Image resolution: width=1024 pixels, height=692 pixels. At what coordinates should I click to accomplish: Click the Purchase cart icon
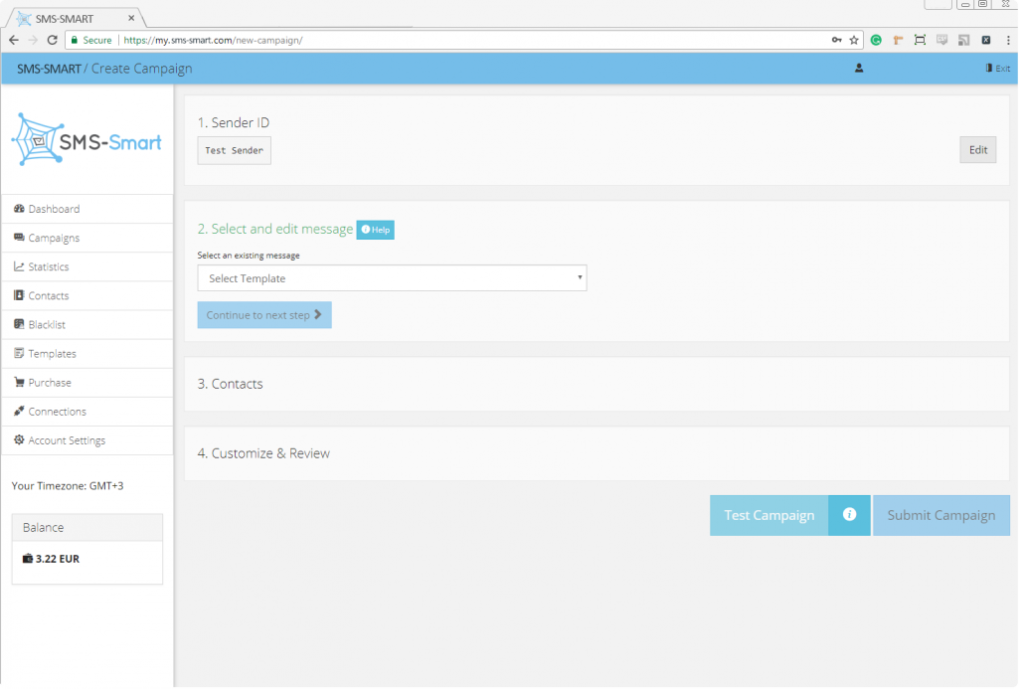pyautogui.click(x=19, y=383)
